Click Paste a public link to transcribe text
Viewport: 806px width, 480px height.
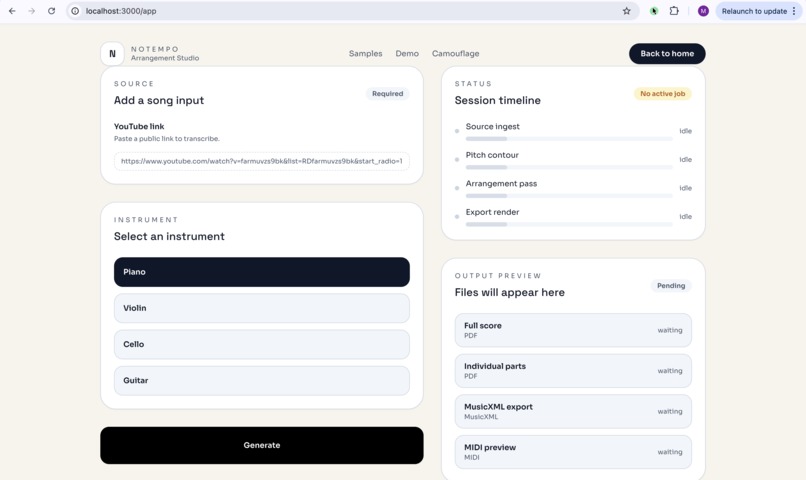[x=167, y=139]
